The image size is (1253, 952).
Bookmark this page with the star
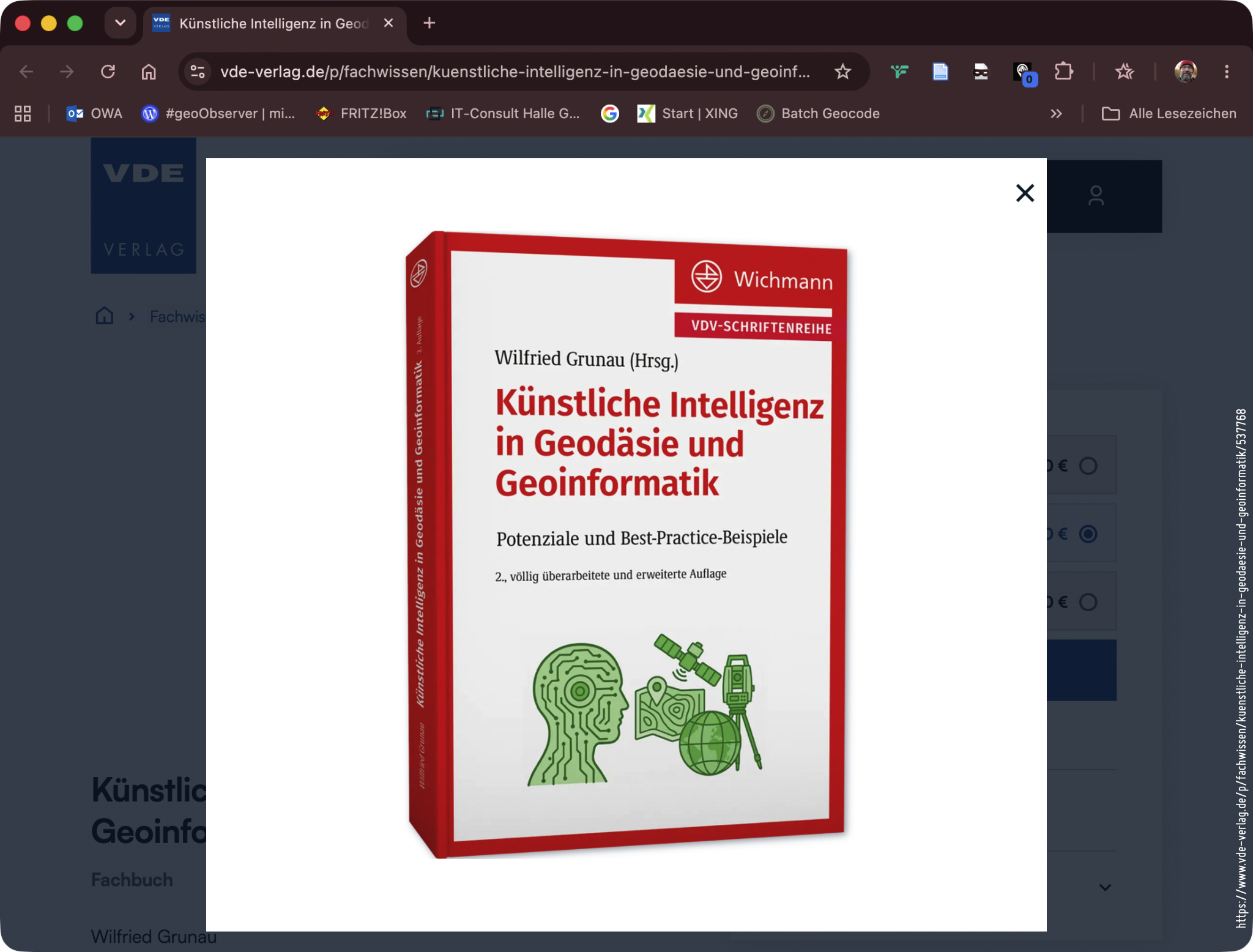[x=842, y=72]
